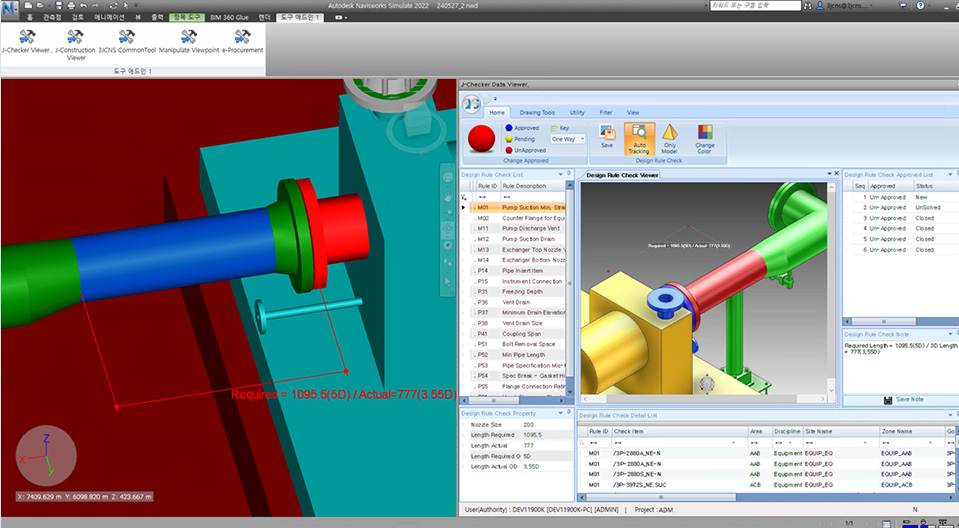This screenshot has width=959, height=528.
Task: Click the big red approval status ball
Action: [481, 138]
